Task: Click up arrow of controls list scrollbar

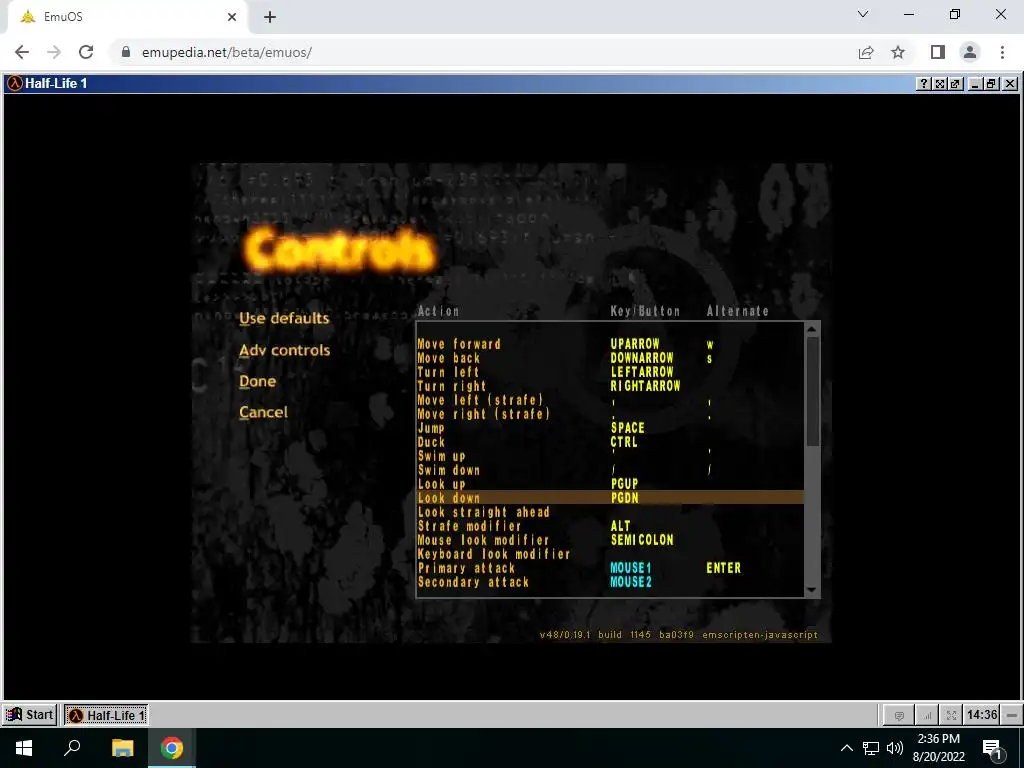Action: (812, 329)
